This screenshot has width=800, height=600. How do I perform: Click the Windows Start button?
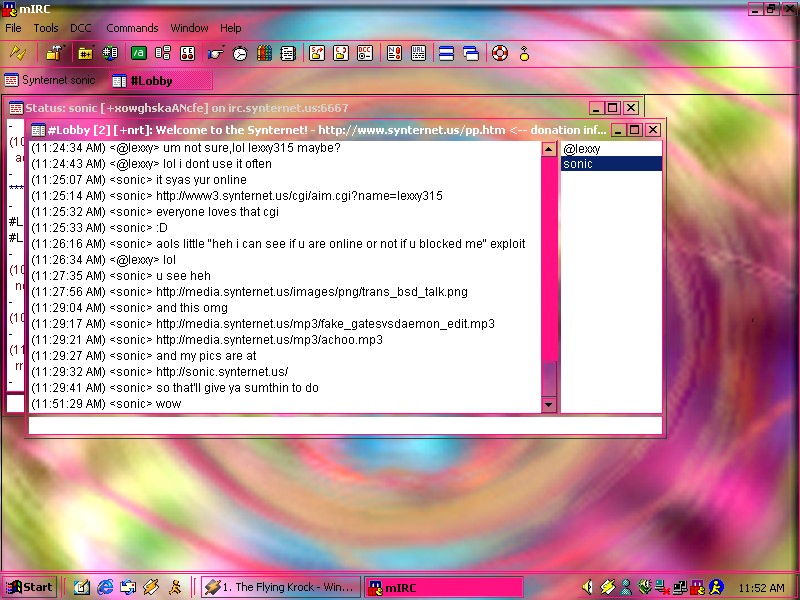(30, 587)
